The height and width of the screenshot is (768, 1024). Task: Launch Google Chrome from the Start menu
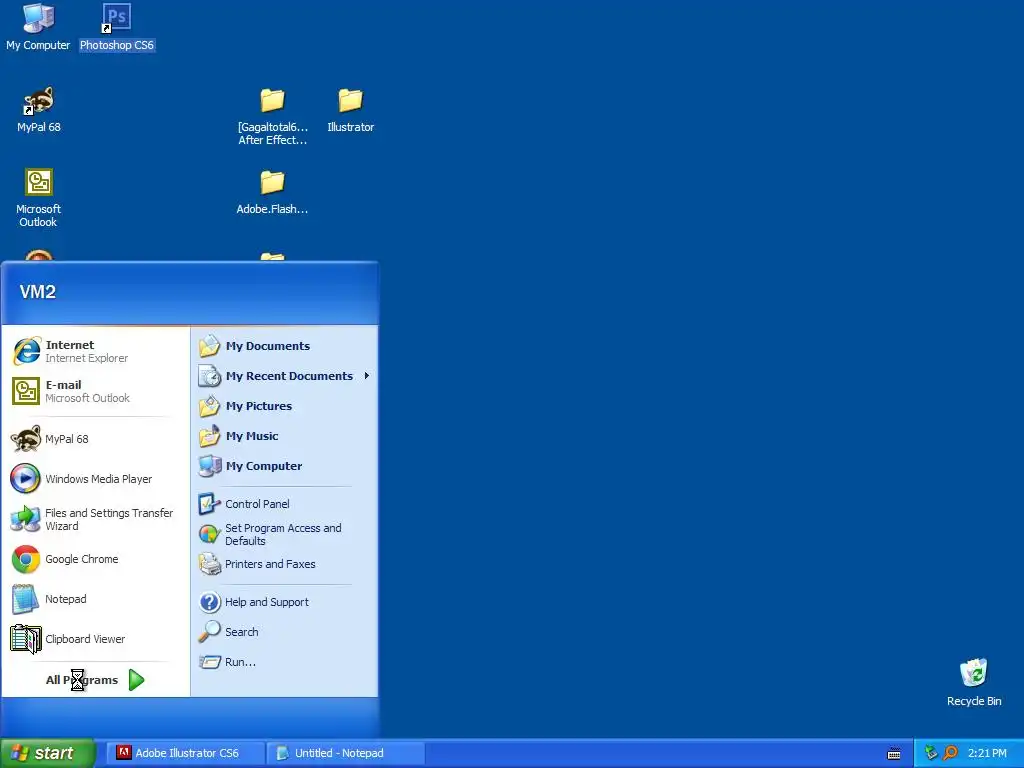[x=96, y=559]
